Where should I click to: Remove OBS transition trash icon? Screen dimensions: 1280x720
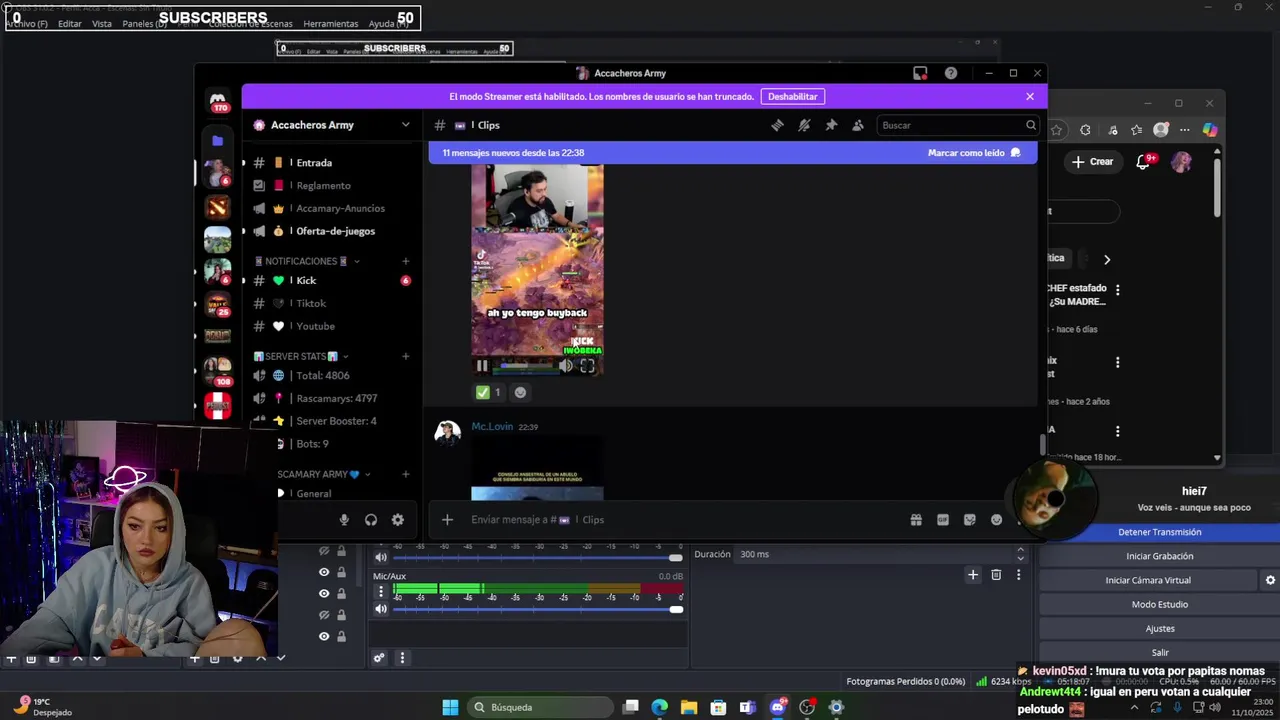(996, 575)
